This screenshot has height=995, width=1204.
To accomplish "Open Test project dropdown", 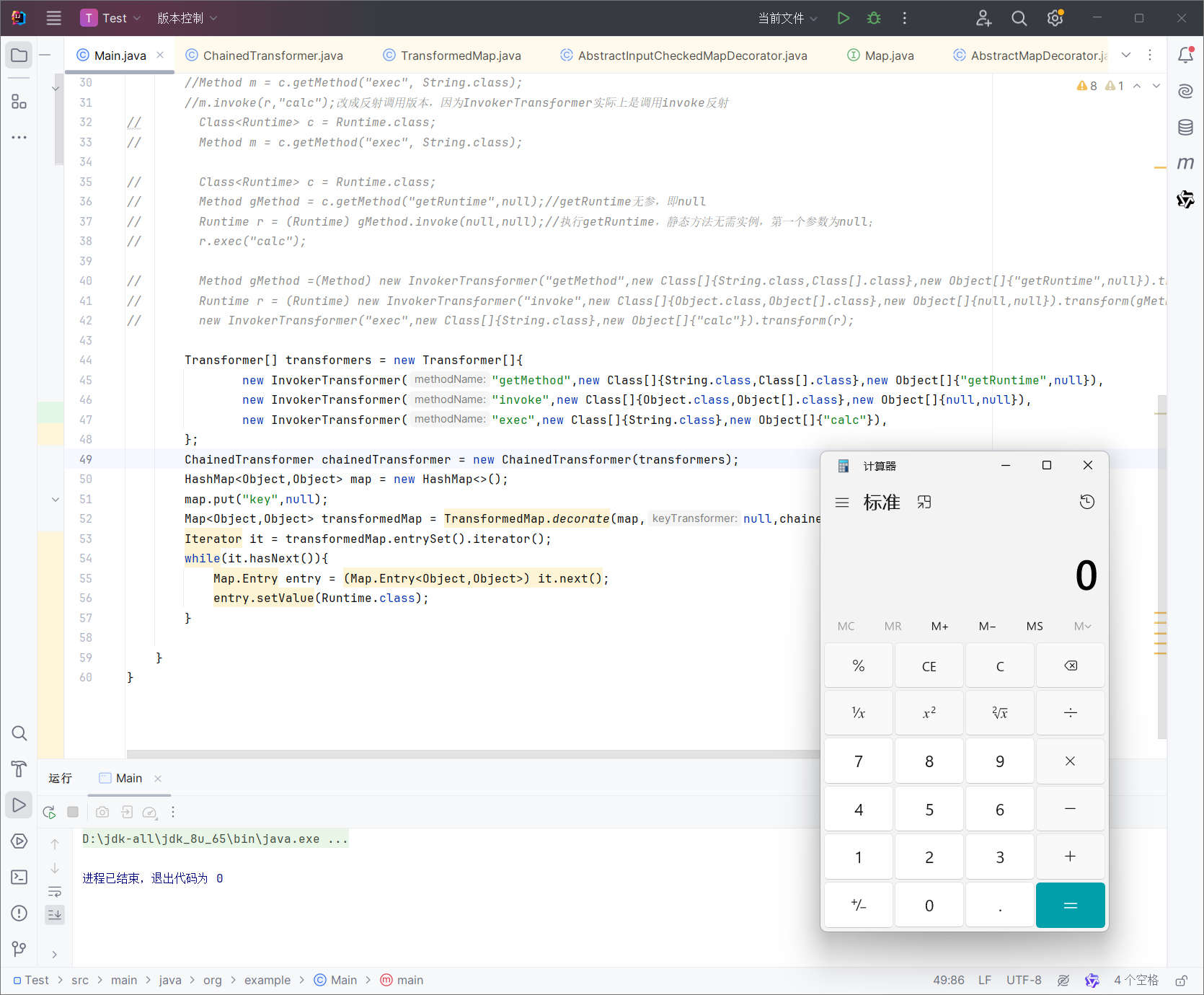I will 110,18.
